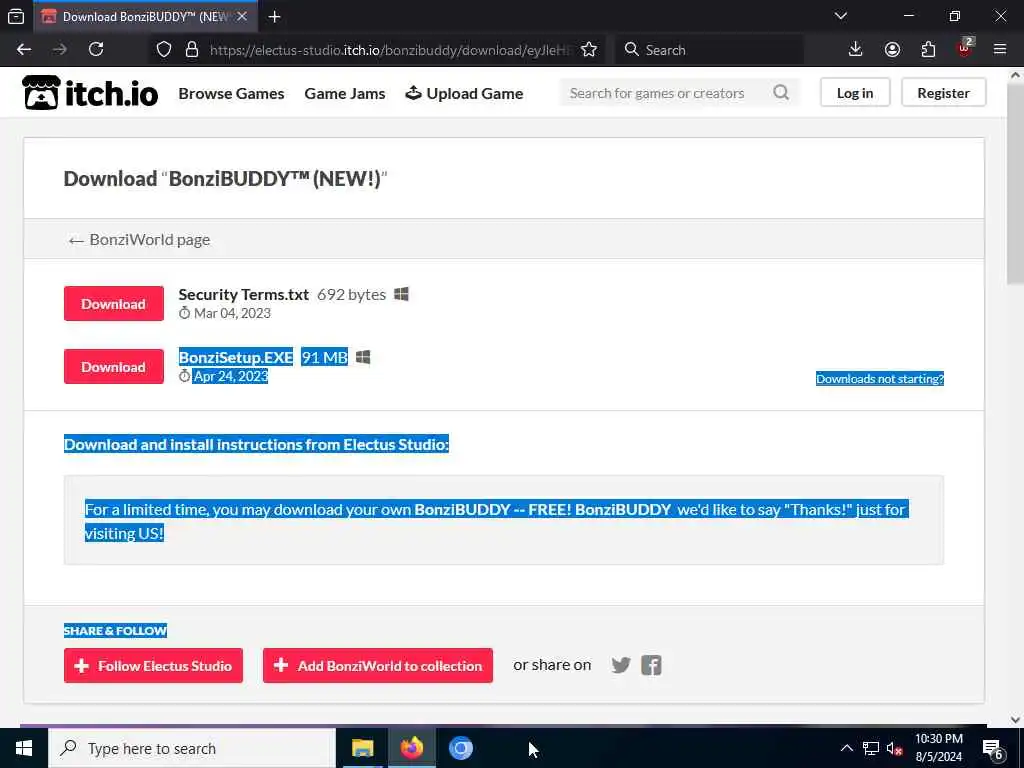Screen dimensions: 1024x768
Task: Follow Electus Studio button
Action: click(153, 665)
